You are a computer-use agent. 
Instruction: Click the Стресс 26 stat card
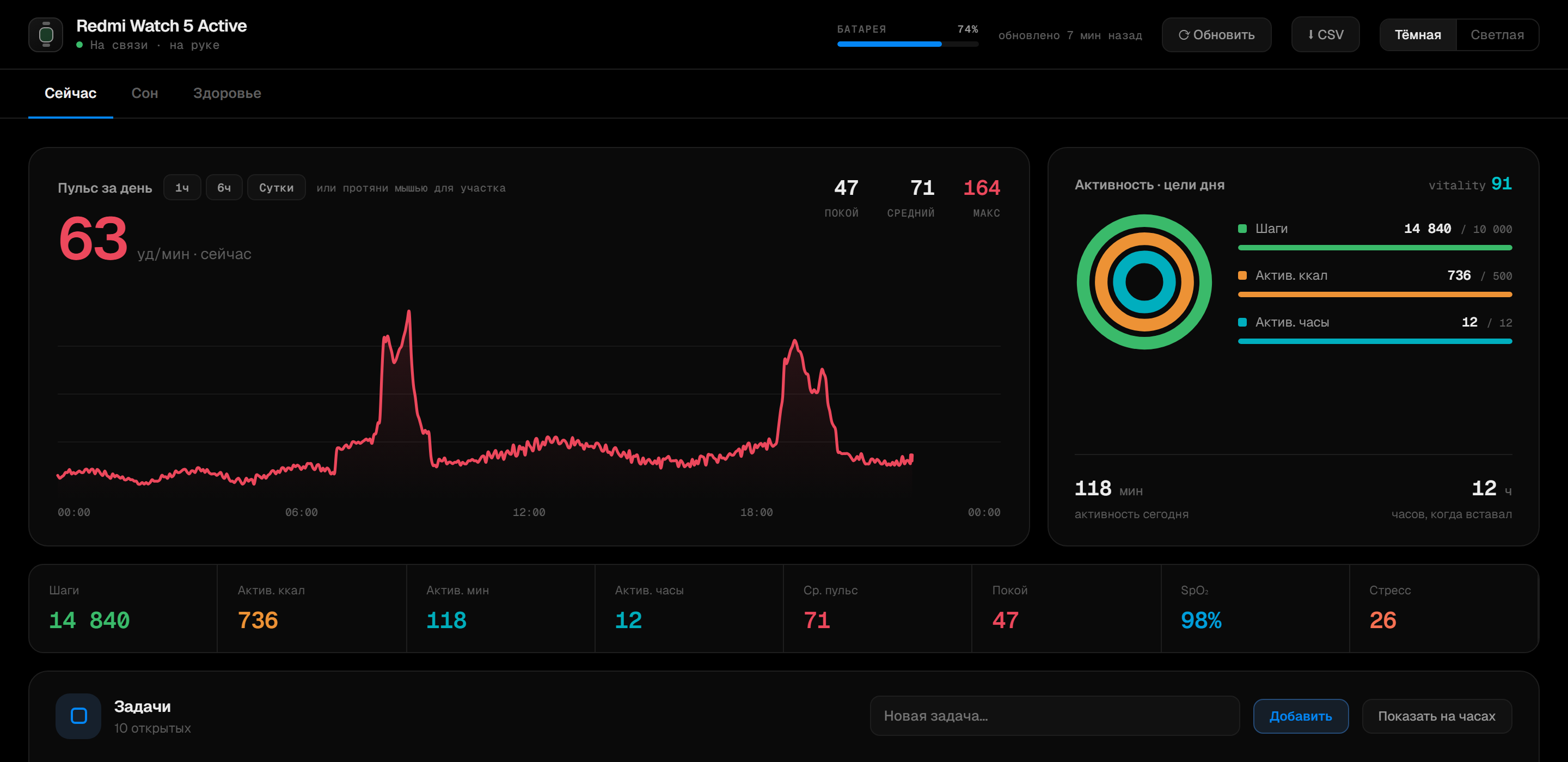coord(1444,609)
